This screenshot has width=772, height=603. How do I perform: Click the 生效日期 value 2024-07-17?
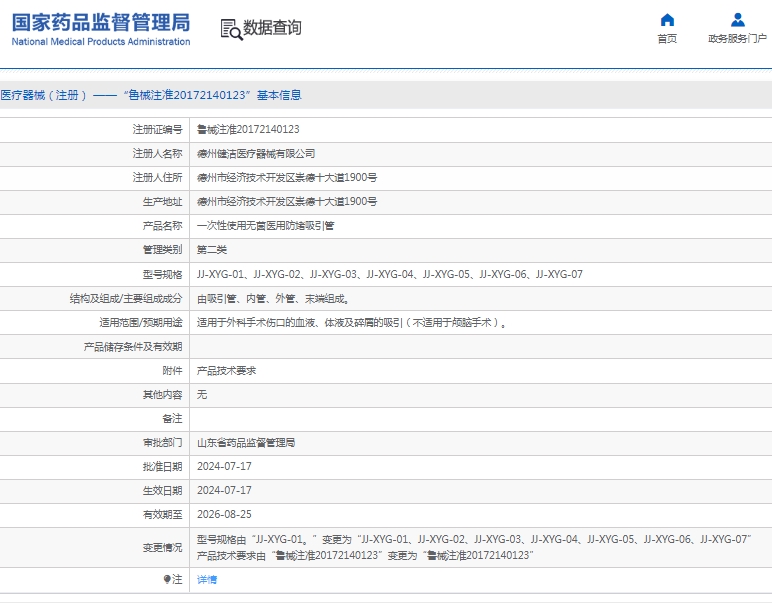[x=224, y=491]
